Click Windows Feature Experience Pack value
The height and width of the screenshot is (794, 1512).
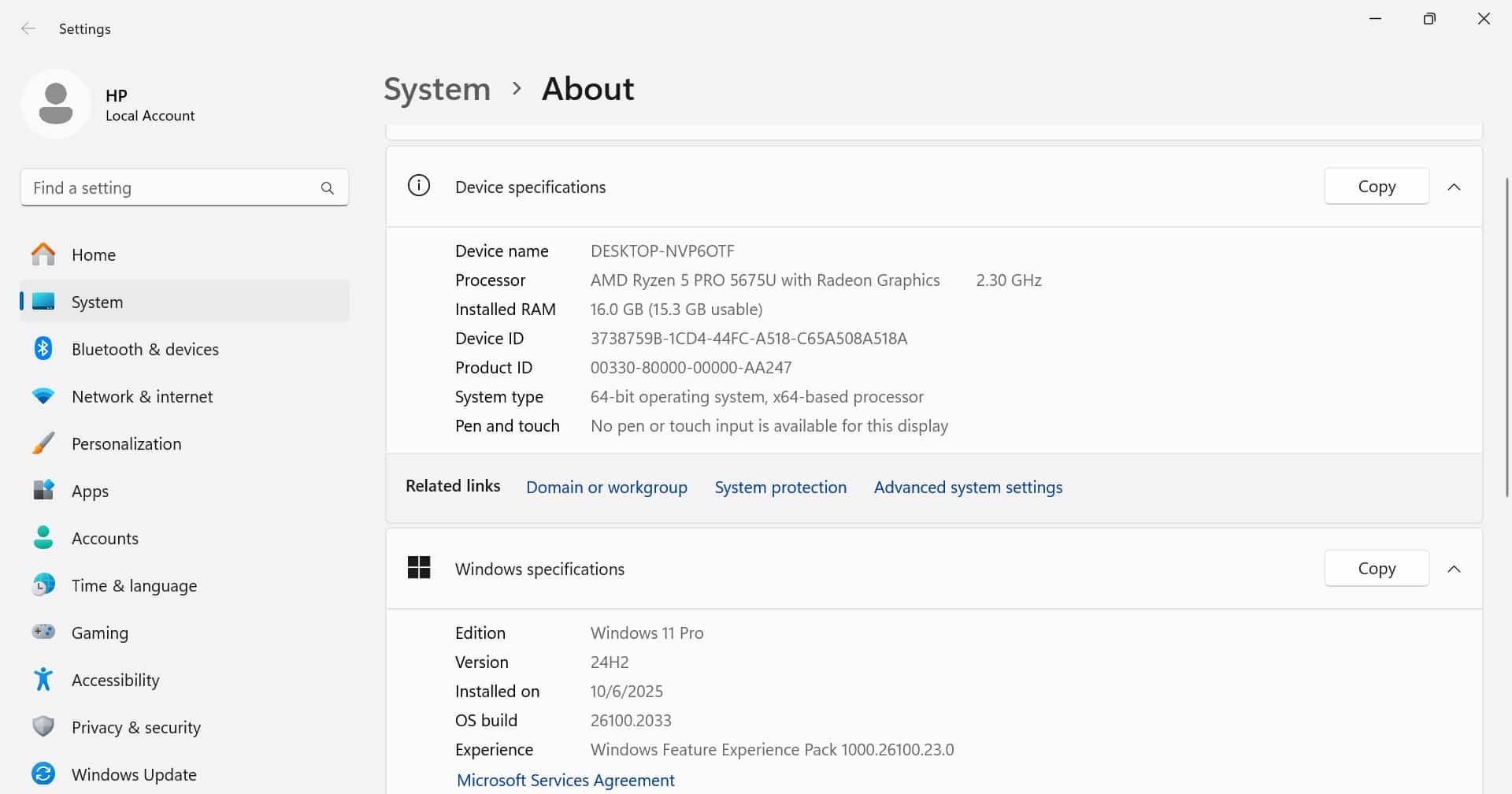(x=772, y=750)
